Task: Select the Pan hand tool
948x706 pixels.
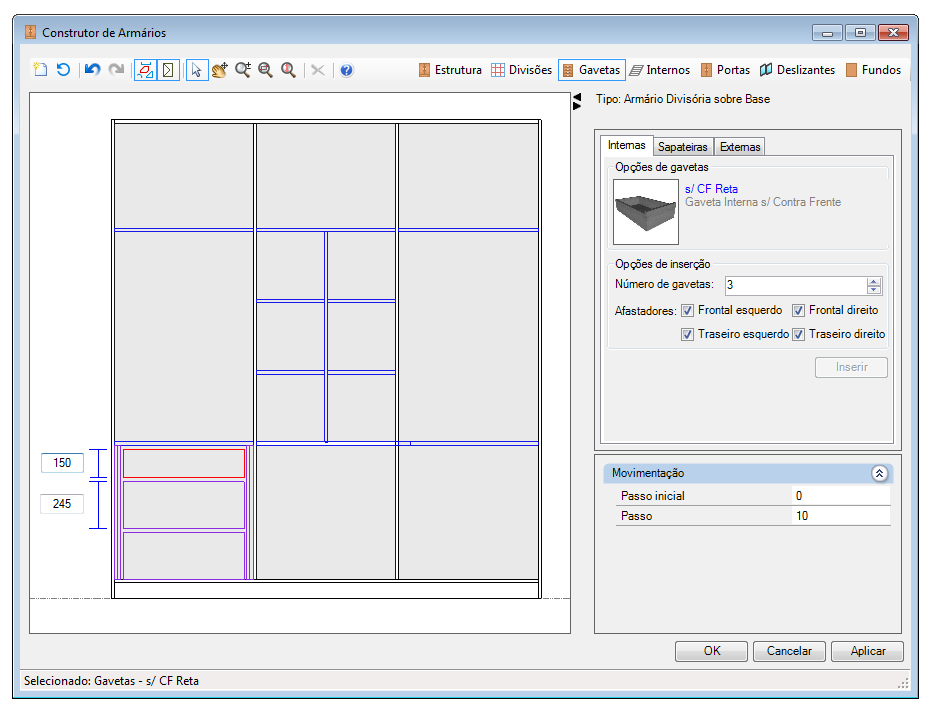Action: tap(219, 70)
